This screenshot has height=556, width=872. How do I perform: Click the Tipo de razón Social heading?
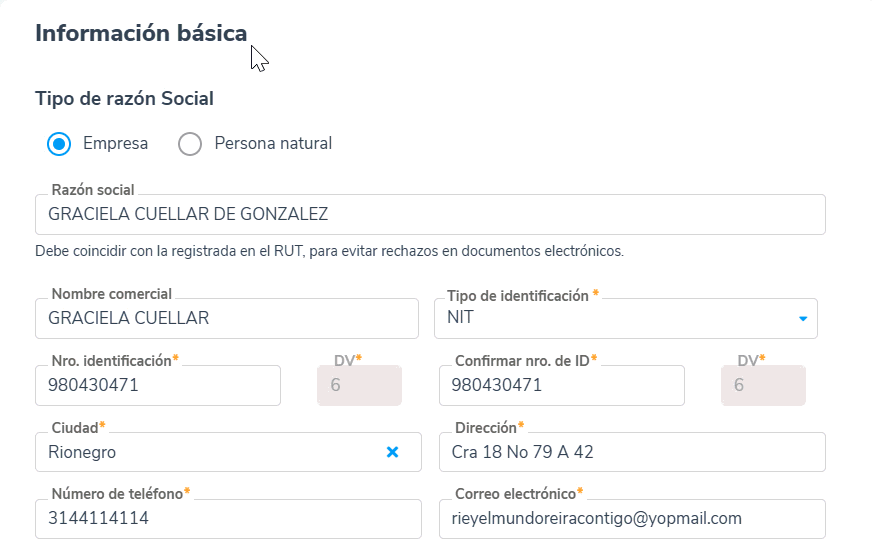point(124,98)
